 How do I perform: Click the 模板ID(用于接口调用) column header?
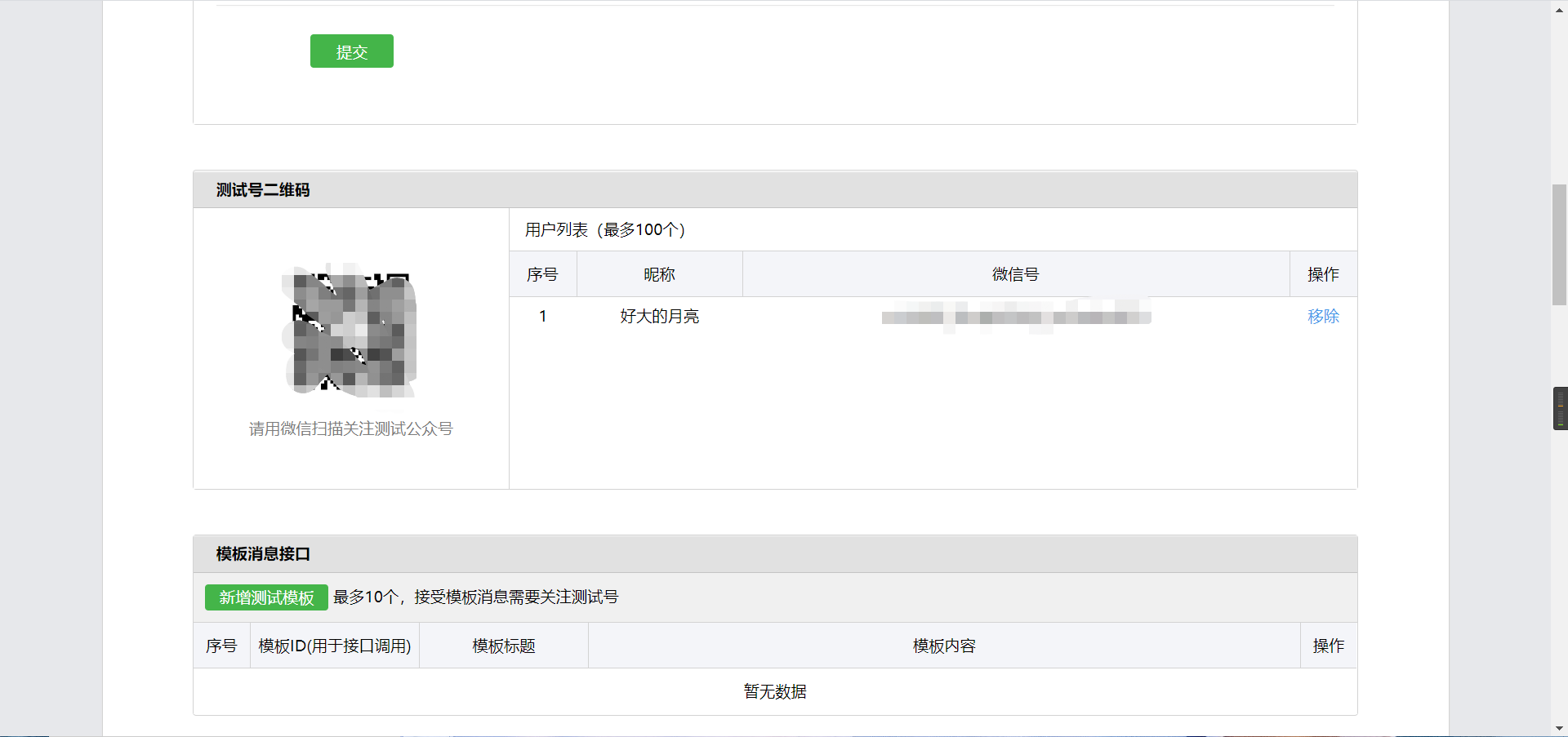coord(335,646)
